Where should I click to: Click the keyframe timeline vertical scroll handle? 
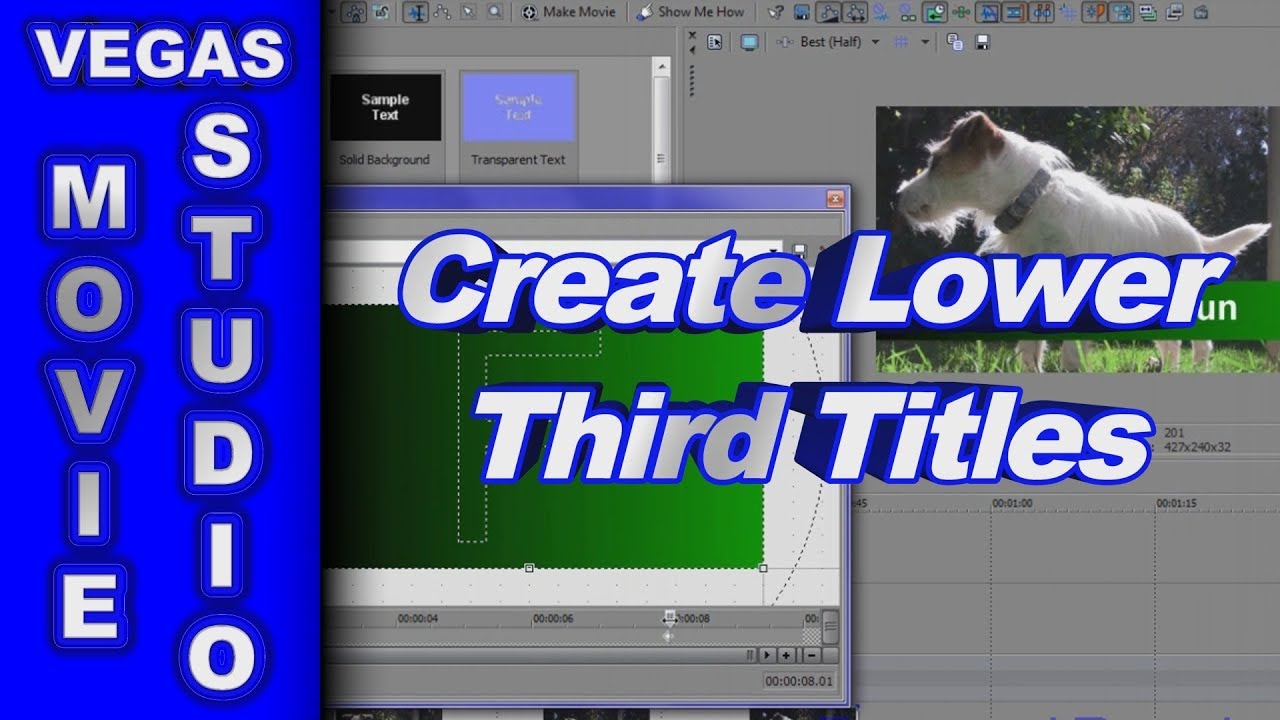830,627
